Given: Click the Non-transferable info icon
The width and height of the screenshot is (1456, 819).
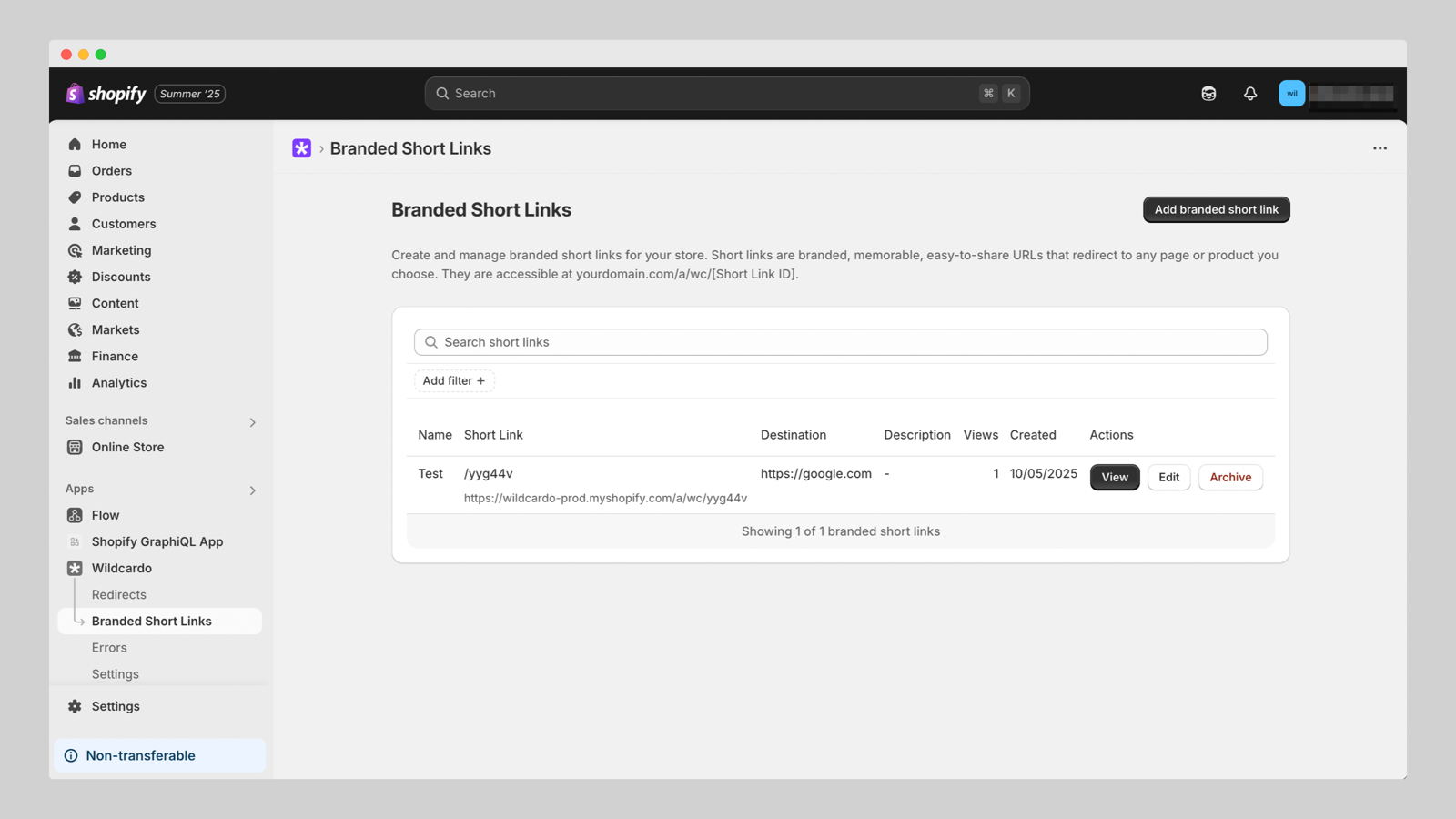Looking at the screenshot, I should (x=71, y=755).
